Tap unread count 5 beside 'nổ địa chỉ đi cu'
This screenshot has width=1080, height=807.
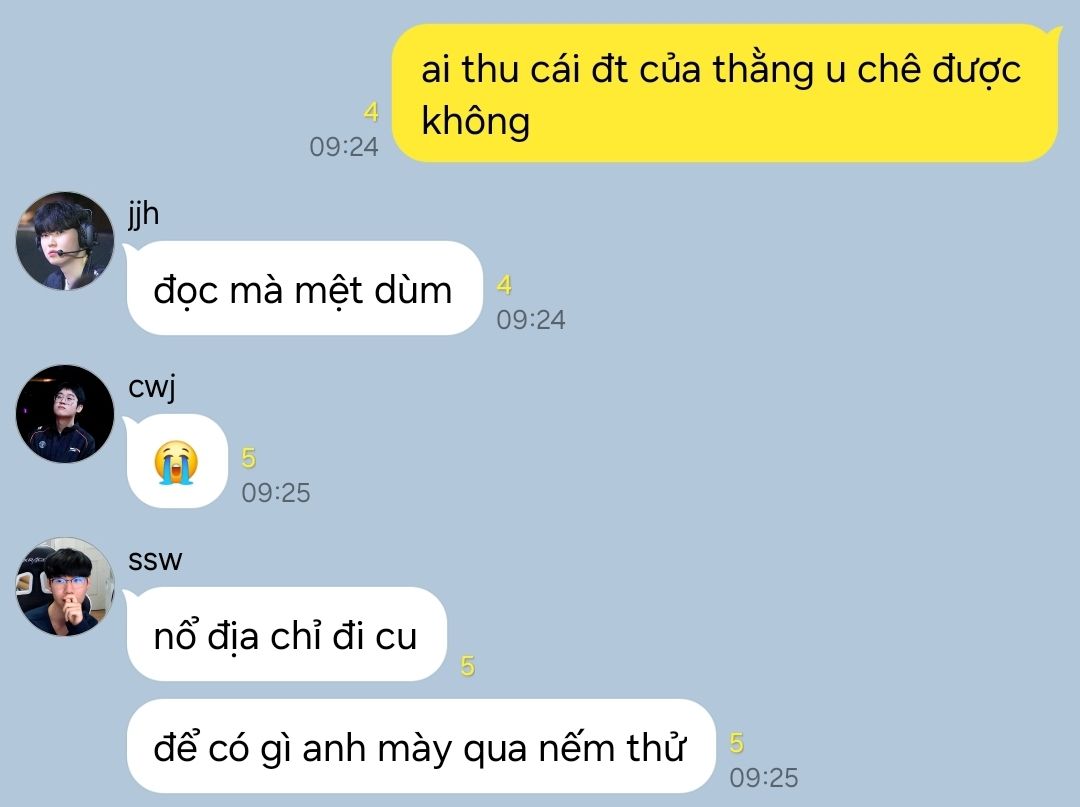click(x=468, y=666)
